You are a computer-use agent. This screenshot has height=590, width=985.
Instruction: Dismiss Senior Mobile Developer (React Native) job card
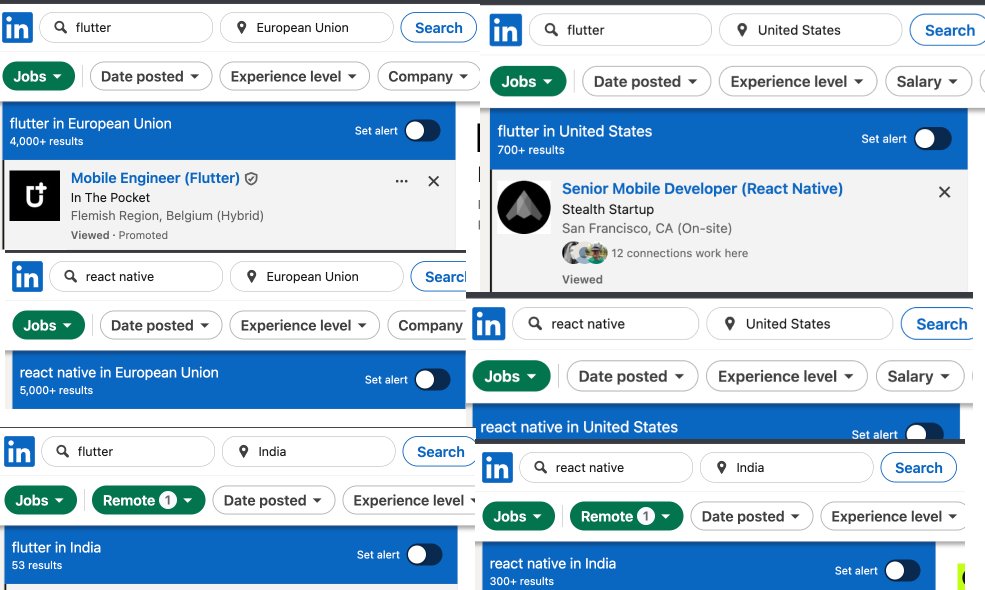tap(944, 192)
